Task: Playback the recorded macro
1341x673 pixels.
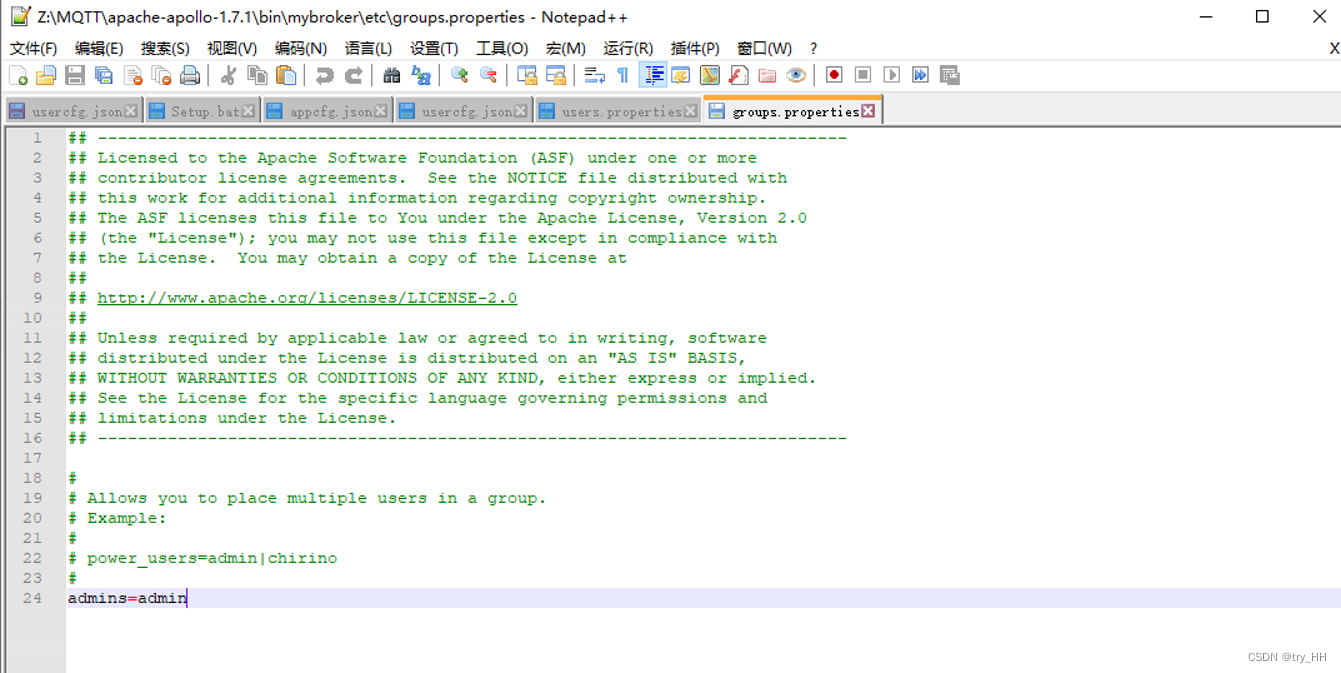Action: click(x=891, y=74)
